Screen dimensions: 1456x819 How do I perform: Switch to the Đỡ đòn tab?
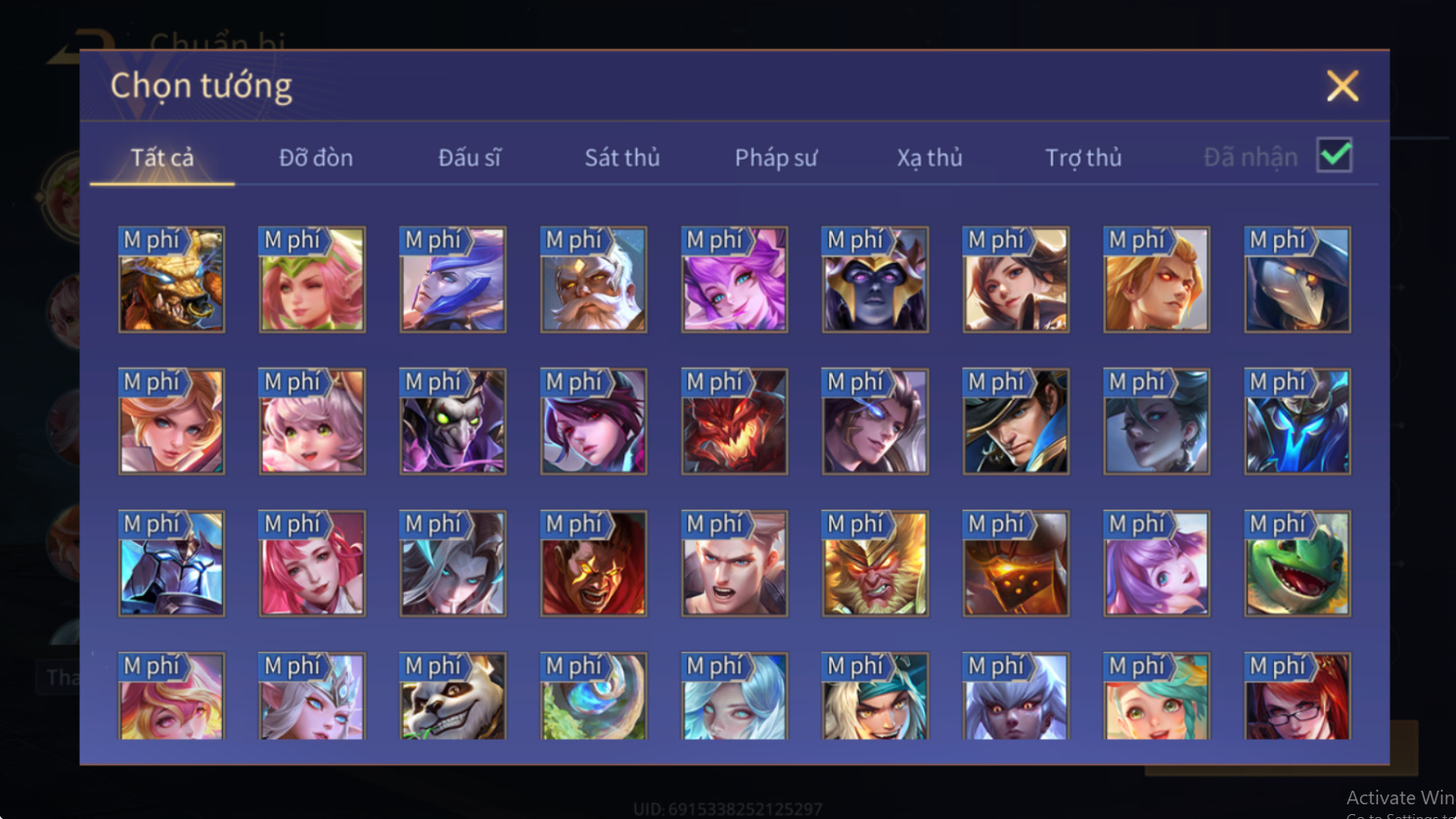click(316, 158)
